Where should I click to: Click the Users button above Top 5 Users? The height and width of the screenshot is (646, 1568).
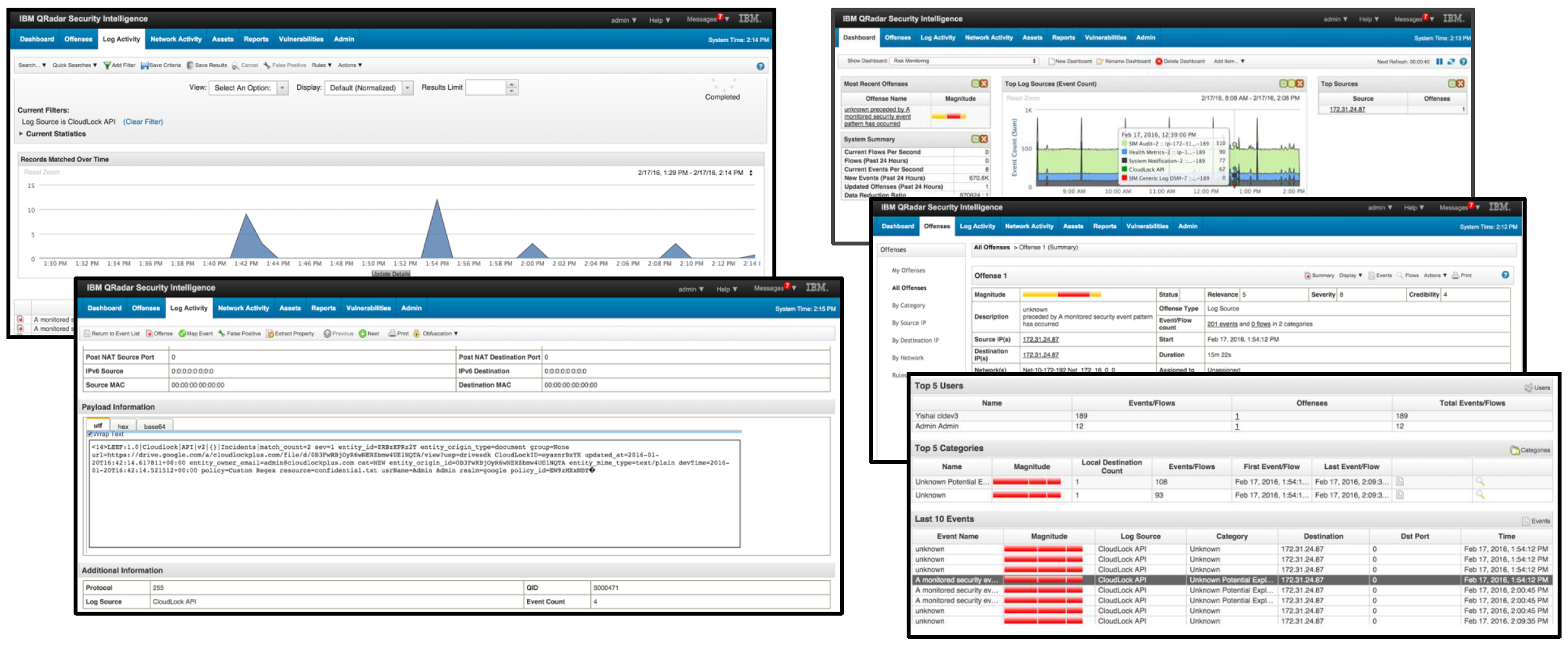1537,388
